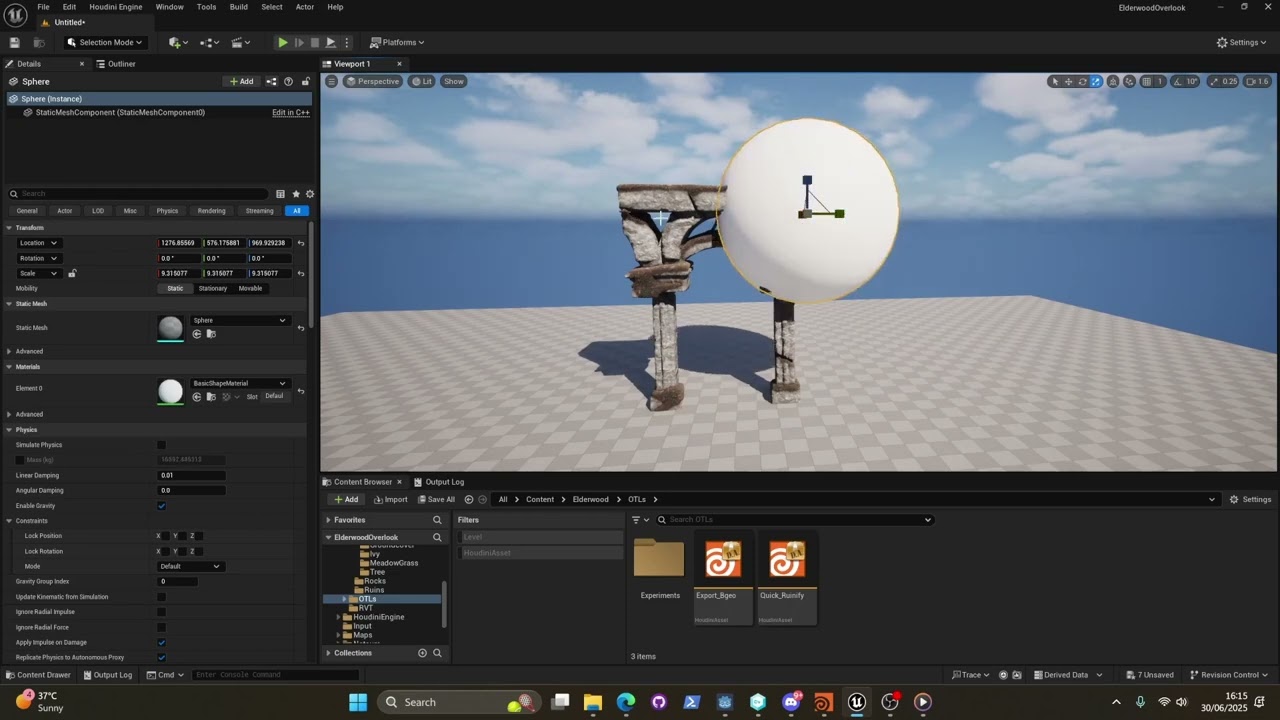This screenshot has height=720, width=1280.
Task: Open the property matrix grid icon
Action: (x=280, y=194)
